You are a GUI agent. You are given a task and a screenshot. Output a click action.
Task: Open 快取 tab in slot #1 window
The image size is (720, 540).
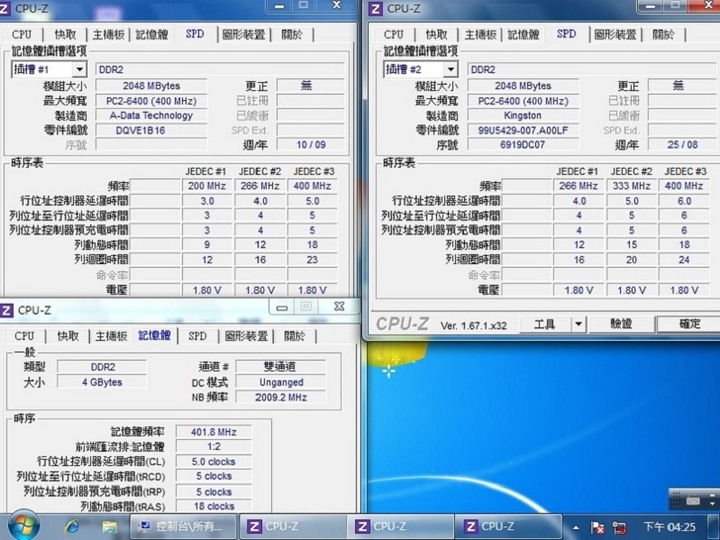point(65,34)
